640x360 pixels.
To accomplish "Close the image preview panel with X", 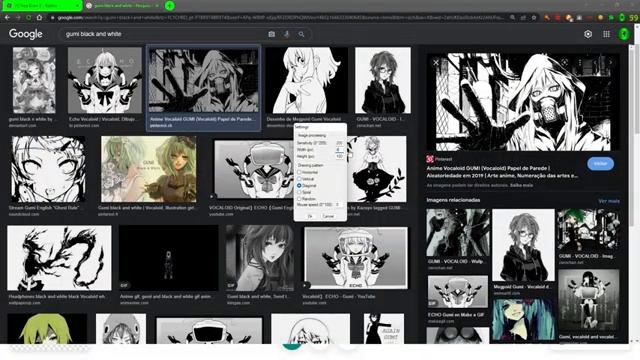I will point(436,62).
